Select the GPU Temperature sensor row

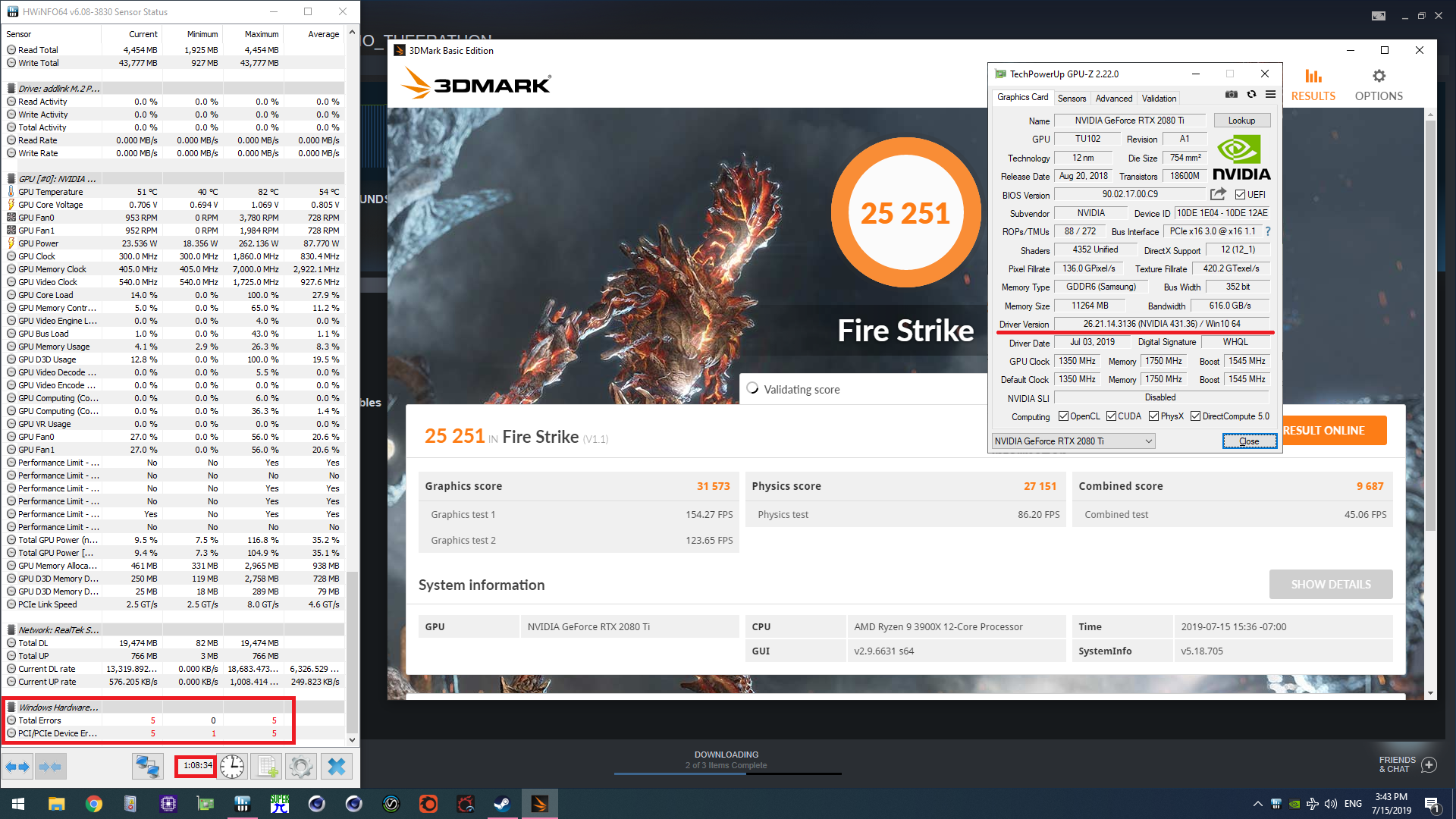click(x=174, y=192)
